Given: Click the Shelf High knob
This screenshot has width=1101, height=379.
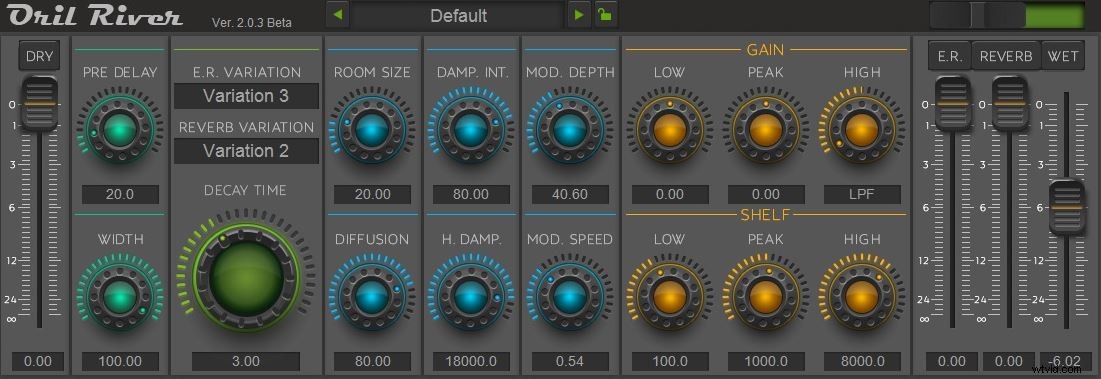Looking at the screenshot, I should [862, 298].
